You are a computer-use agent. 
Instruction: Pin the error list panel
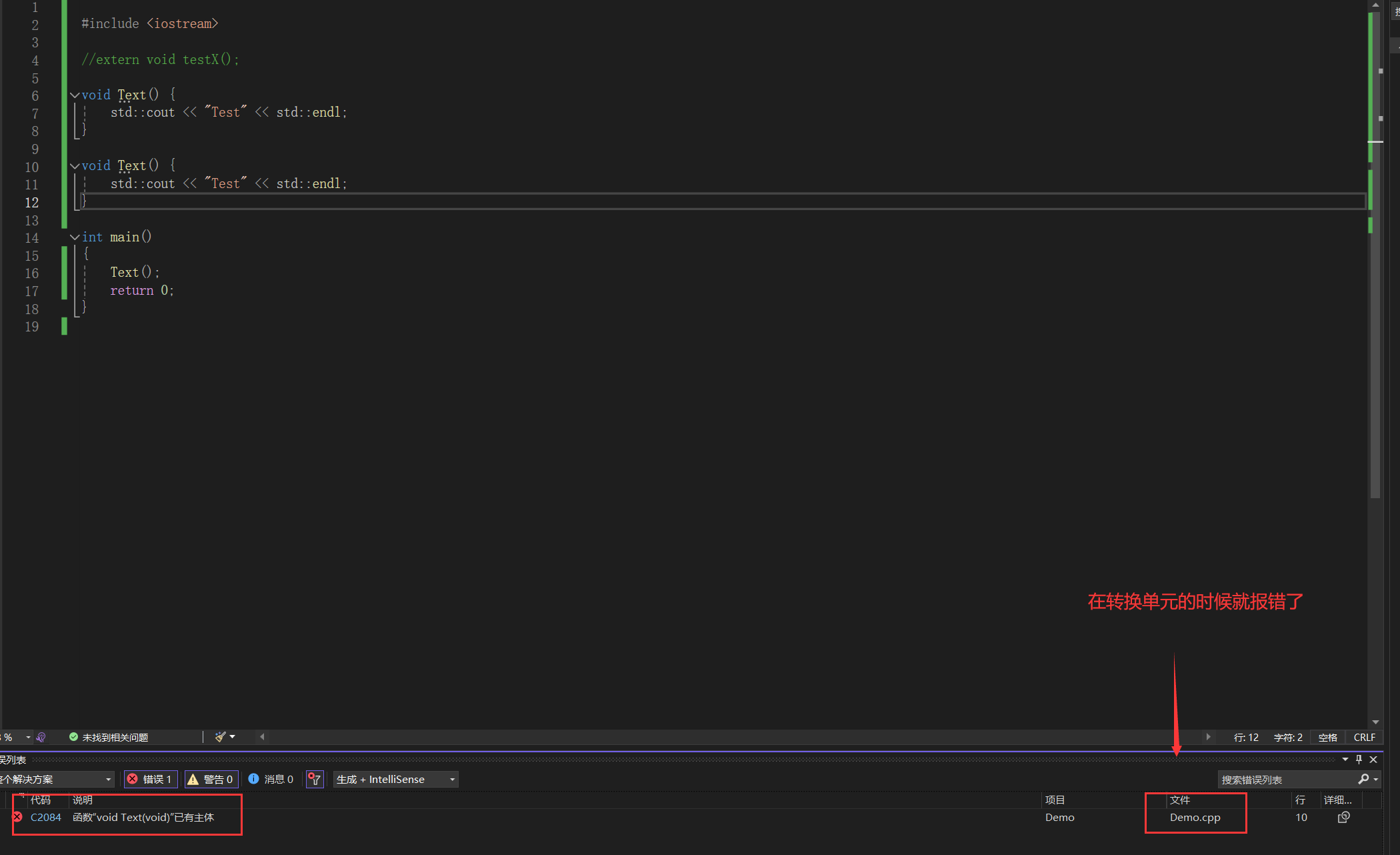pyautogui.click(x=1359, y=759)
